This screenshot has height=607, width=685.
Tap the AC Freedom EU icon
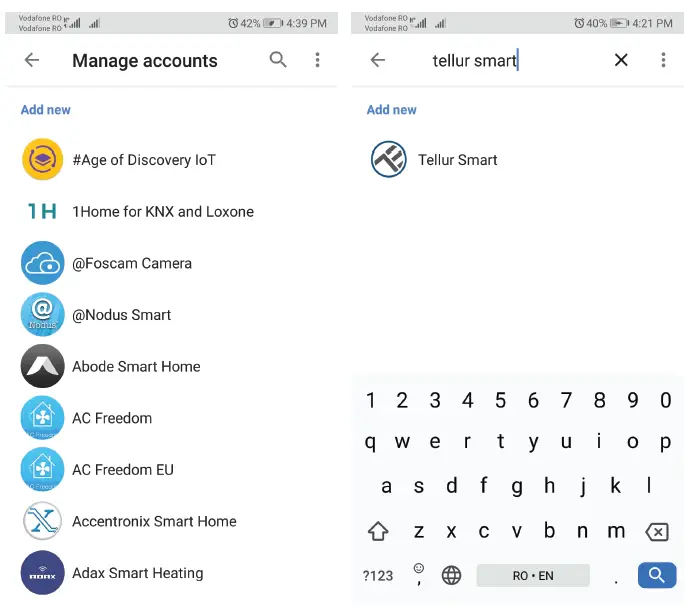[42, 469]
